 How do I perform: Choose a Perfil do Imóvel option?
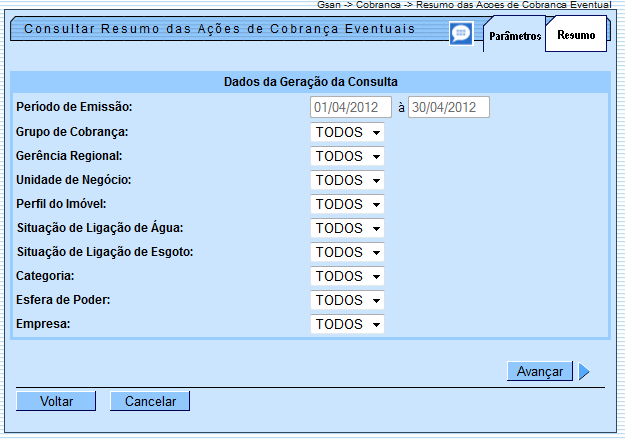coord(347,204)
